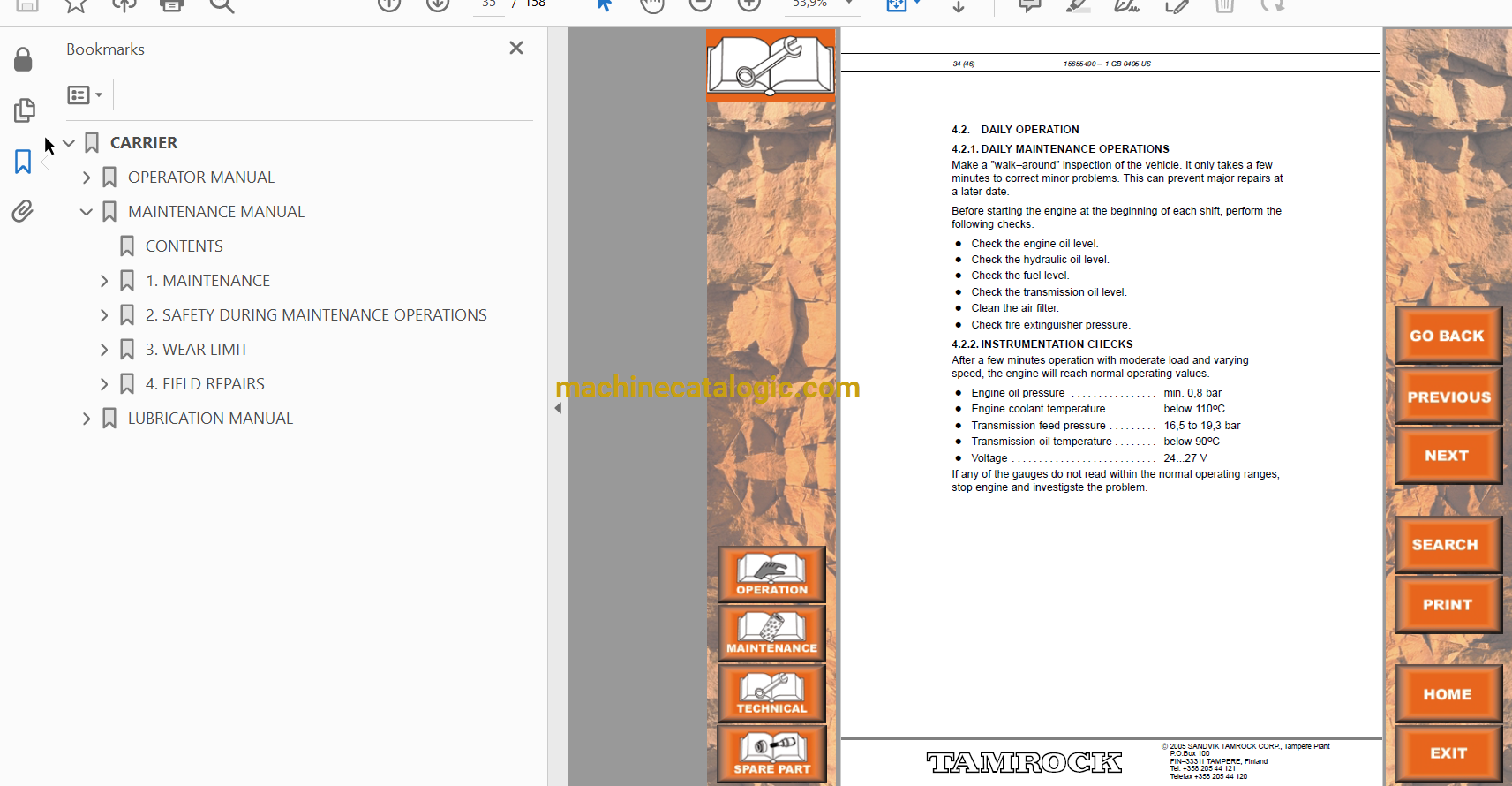Collapse the CARRIER bookmark

pyautogui.click(x=69, y=143)
